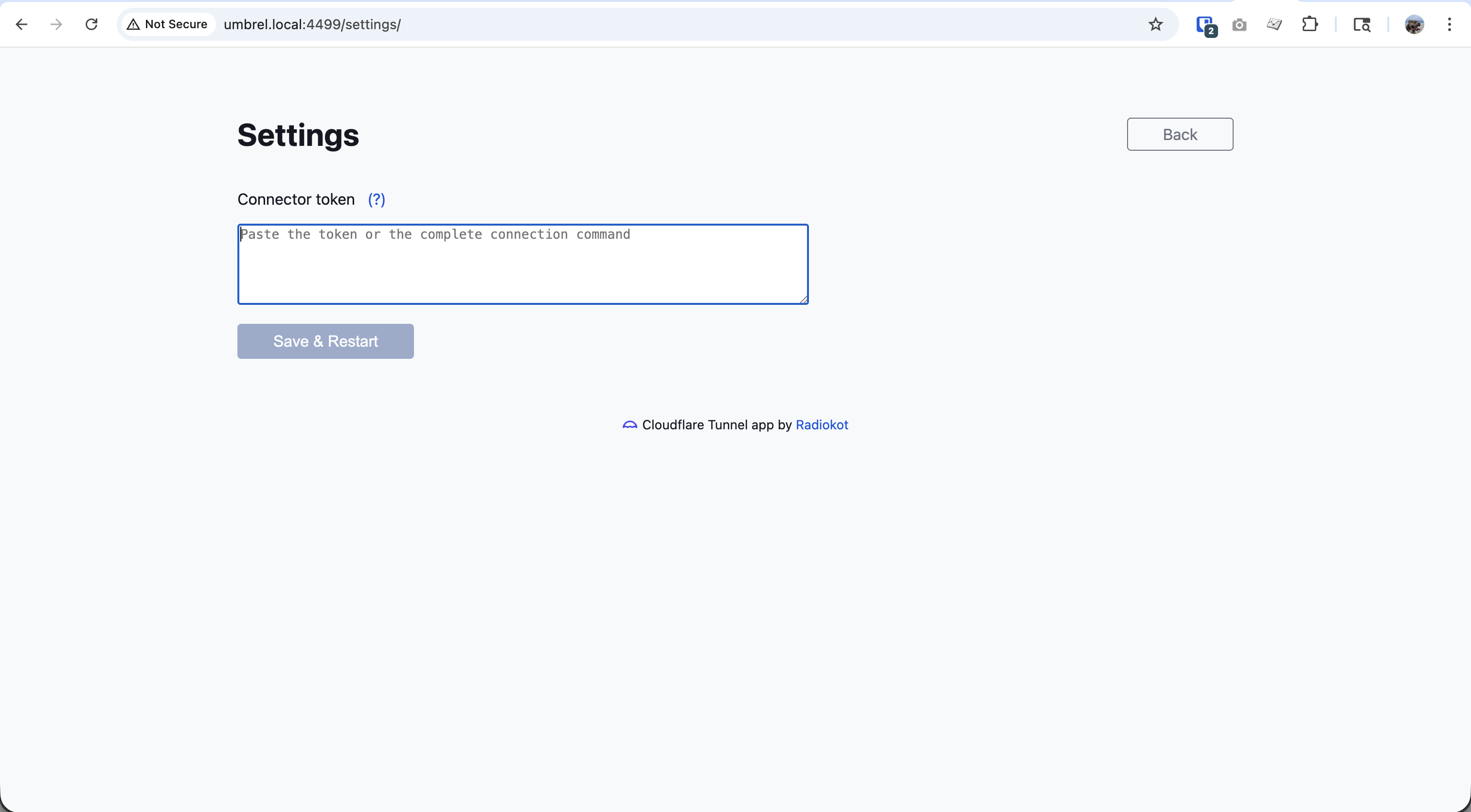
Task: Bookmark this page with the star
Action: 1155,24
